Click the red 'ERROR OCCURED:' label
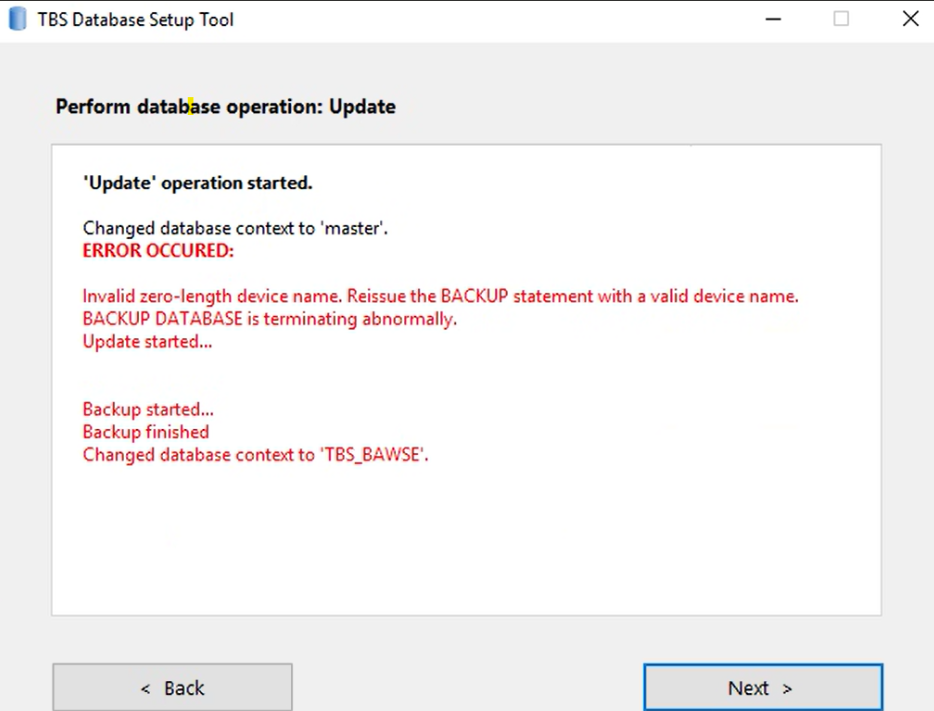Image resolution: width=934 pixels, height=711 pixels. (x=158, y=251)
